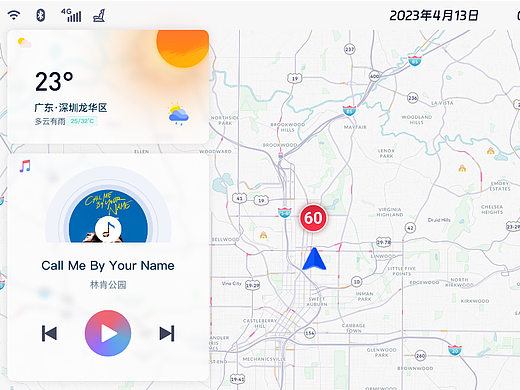520x390 pixels.
Task: Select the CABBAGE TOWN map label
Action: point(354,328)
